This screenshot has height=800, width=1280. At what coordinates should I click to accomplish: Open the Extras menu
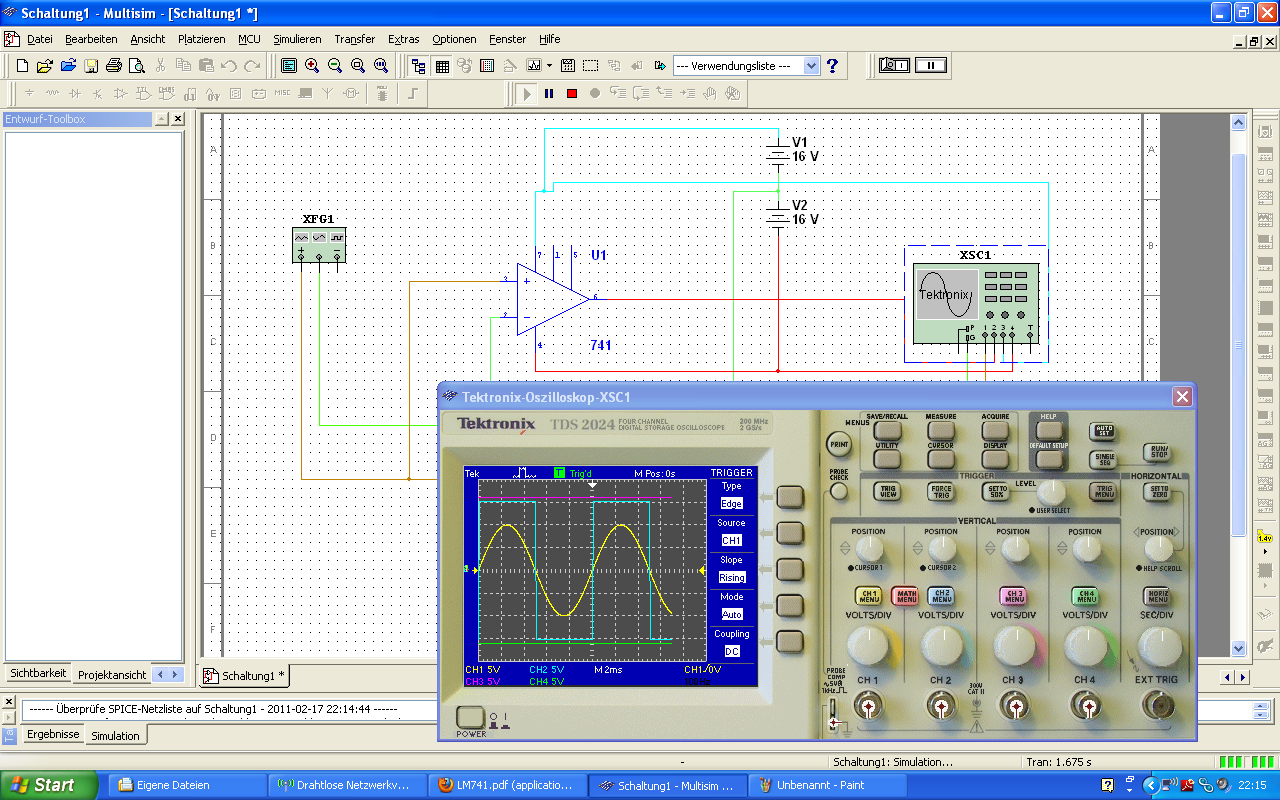point(404,39)
